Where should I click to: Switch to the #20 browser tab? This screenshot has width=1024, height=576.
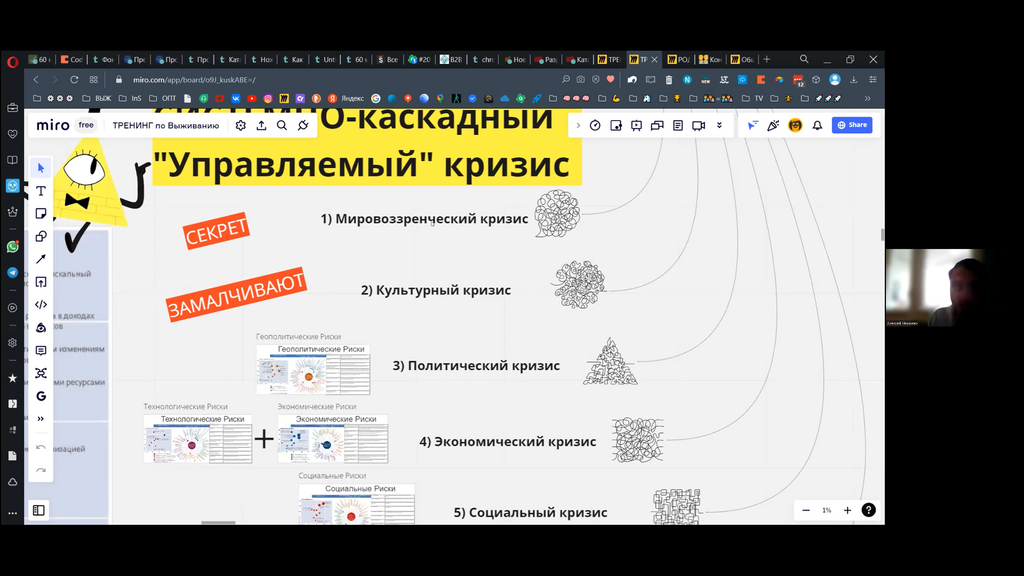pyautogui.click(x=419, y=59)
